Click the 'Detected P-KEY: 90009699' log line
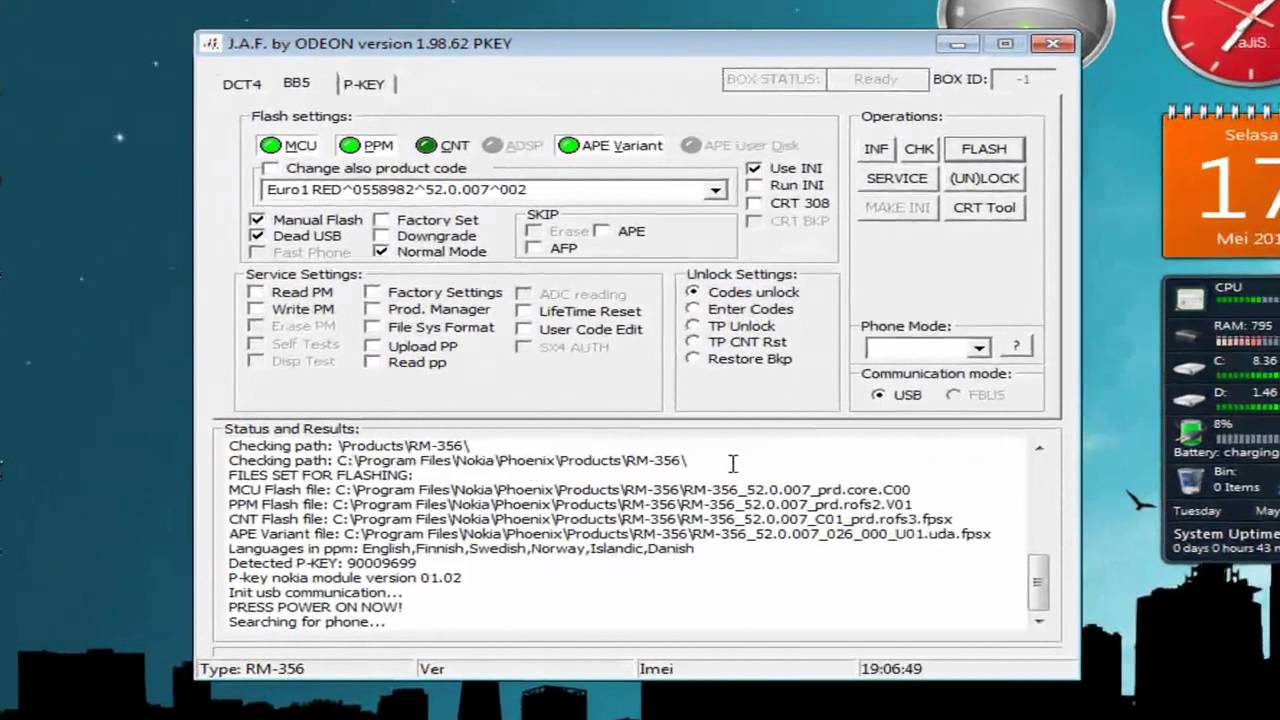This screenshot has height=720, width=1280. pyautogui.click(x=322, y=563)
